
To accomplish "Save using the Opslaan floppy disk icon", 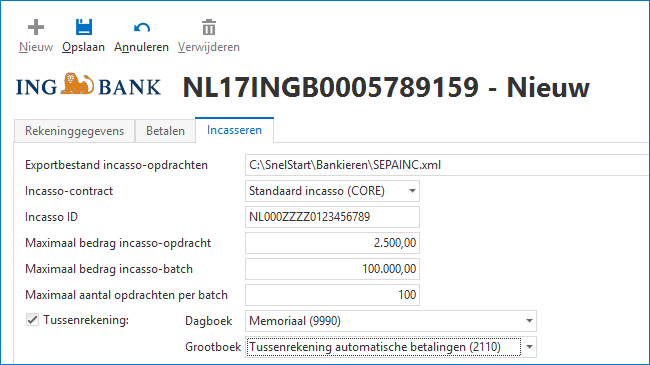I will [84, 27].
